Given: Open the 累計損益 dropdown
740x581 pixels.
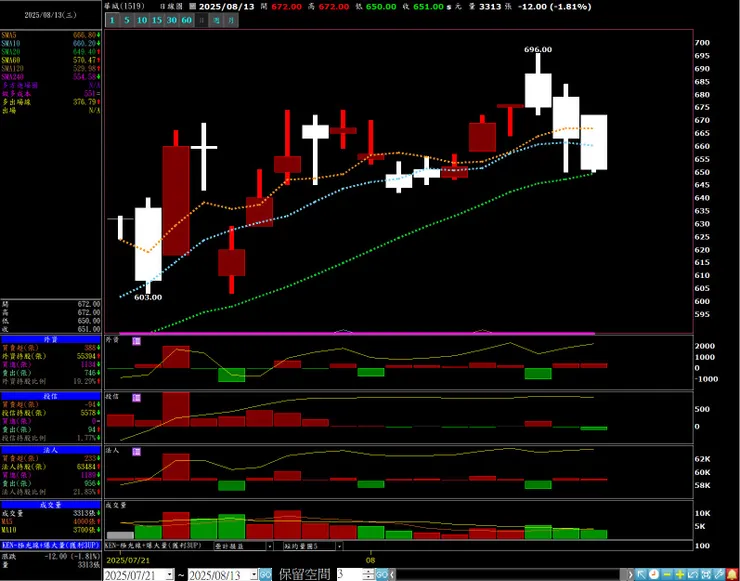Looking at the screenshot, I should pos(270,546).
